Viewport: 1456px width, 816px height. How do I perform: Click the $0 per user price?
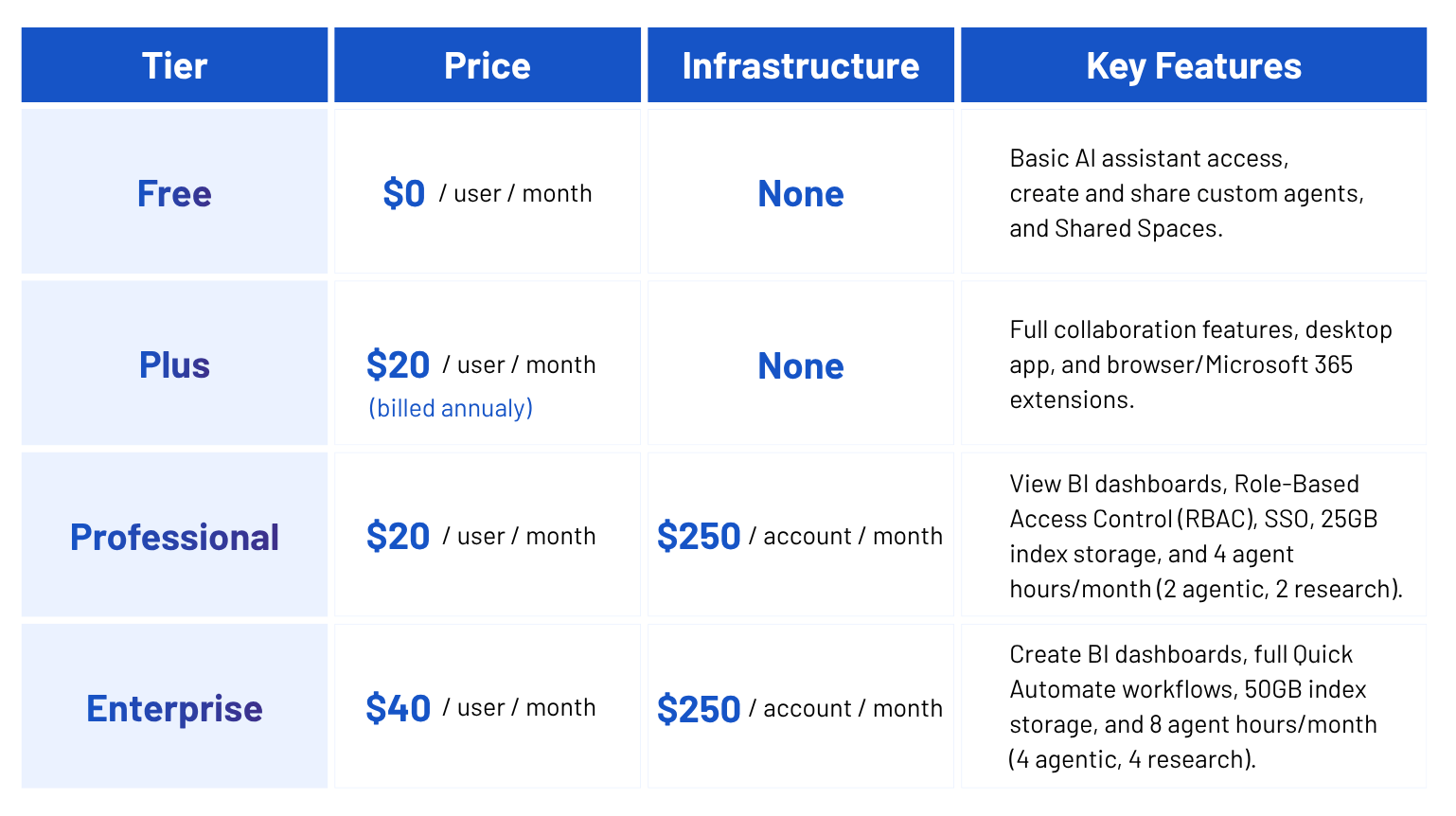[488, 193]
